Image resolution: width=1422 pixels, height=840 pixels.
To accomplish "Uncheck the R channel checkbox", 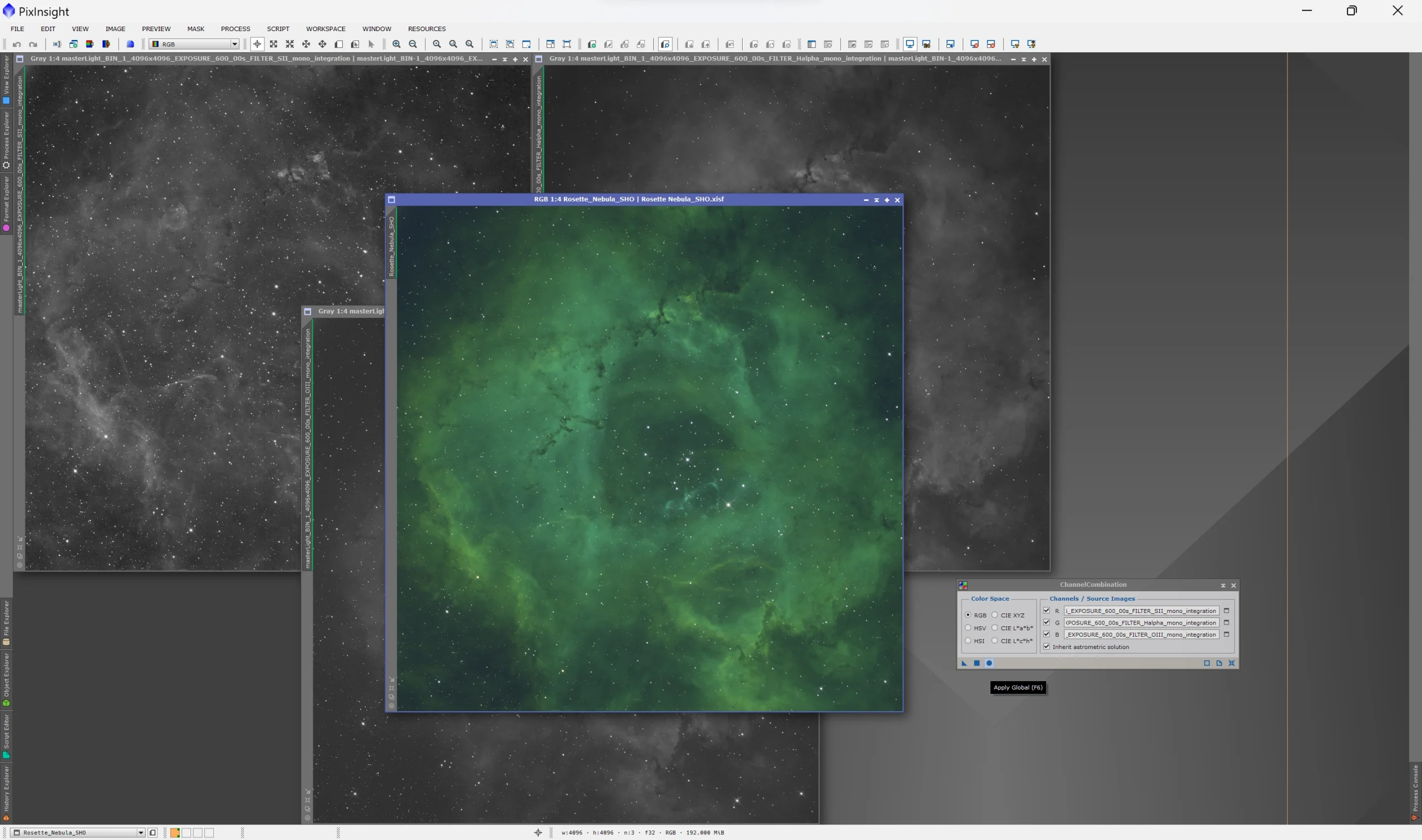I will coord(1047,610).
